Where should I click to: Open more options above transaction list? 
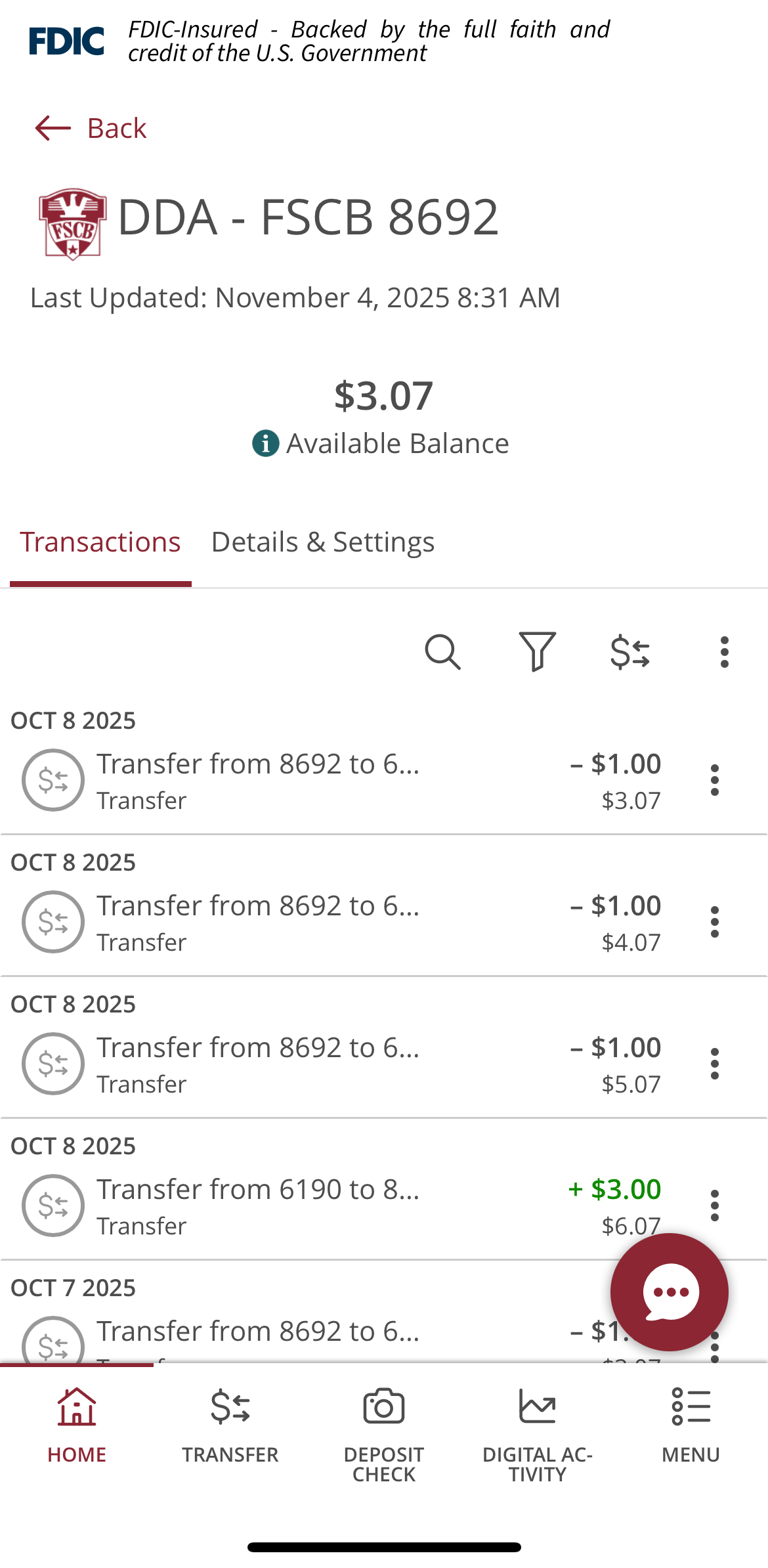tap(724, 652)
